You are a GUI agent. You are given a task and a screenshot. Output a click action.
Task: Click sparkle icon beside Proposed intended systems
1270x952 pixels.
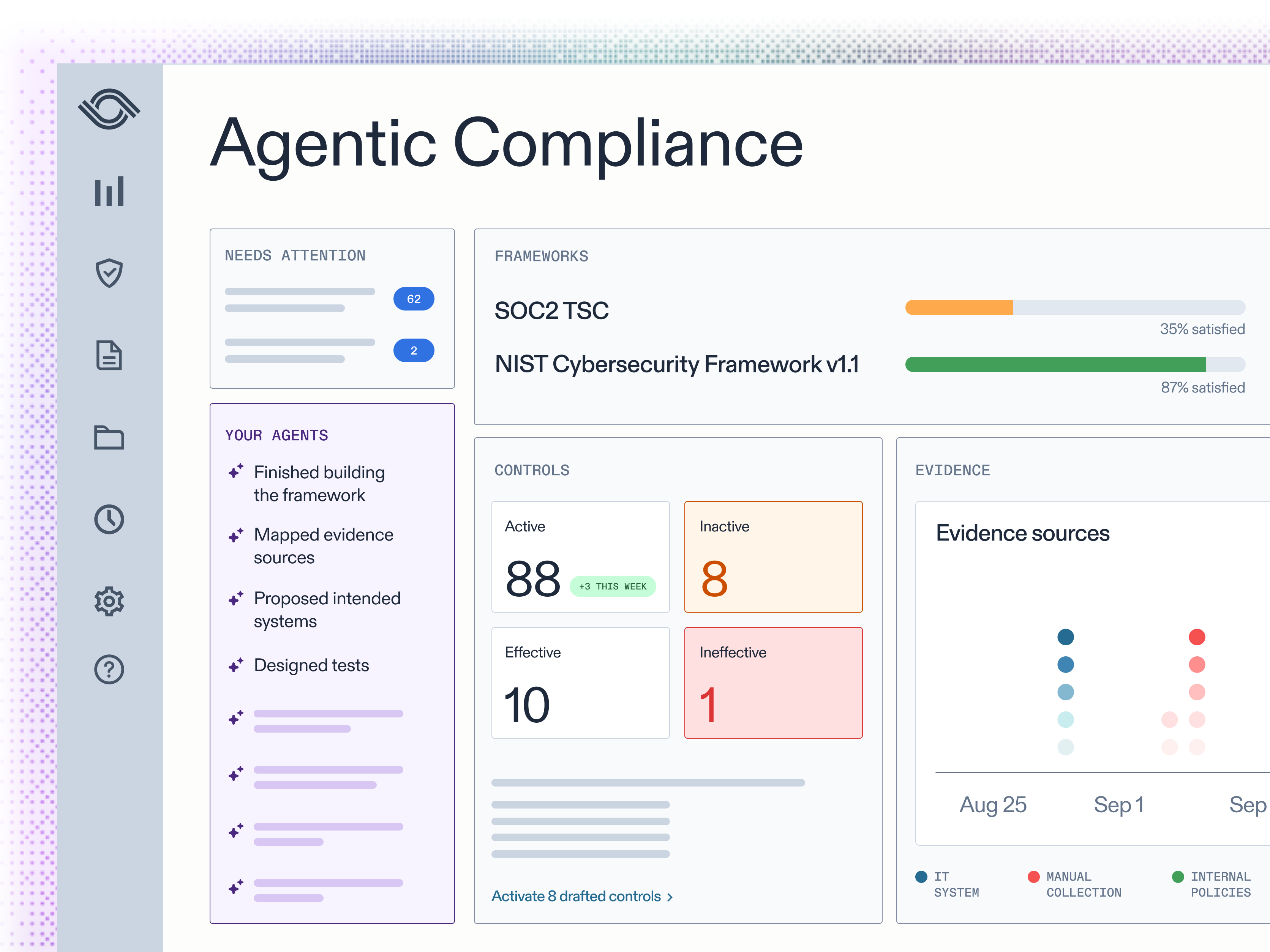point(236,599)
